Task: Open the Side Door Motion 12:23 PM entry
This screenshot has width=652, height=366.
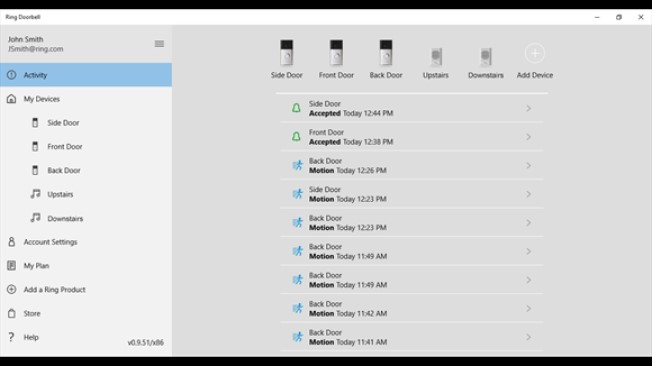Action: pos(412,194)
